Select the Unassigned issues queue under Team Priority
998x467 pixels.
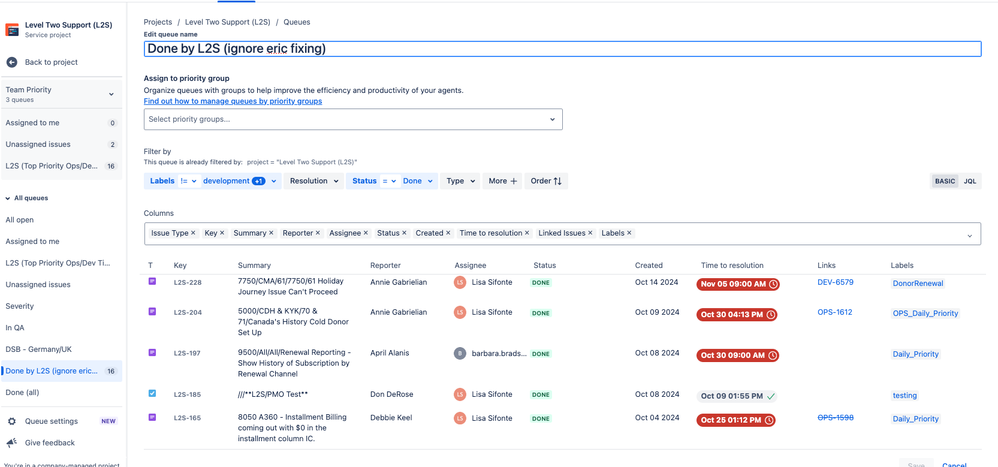click(38, 144)
